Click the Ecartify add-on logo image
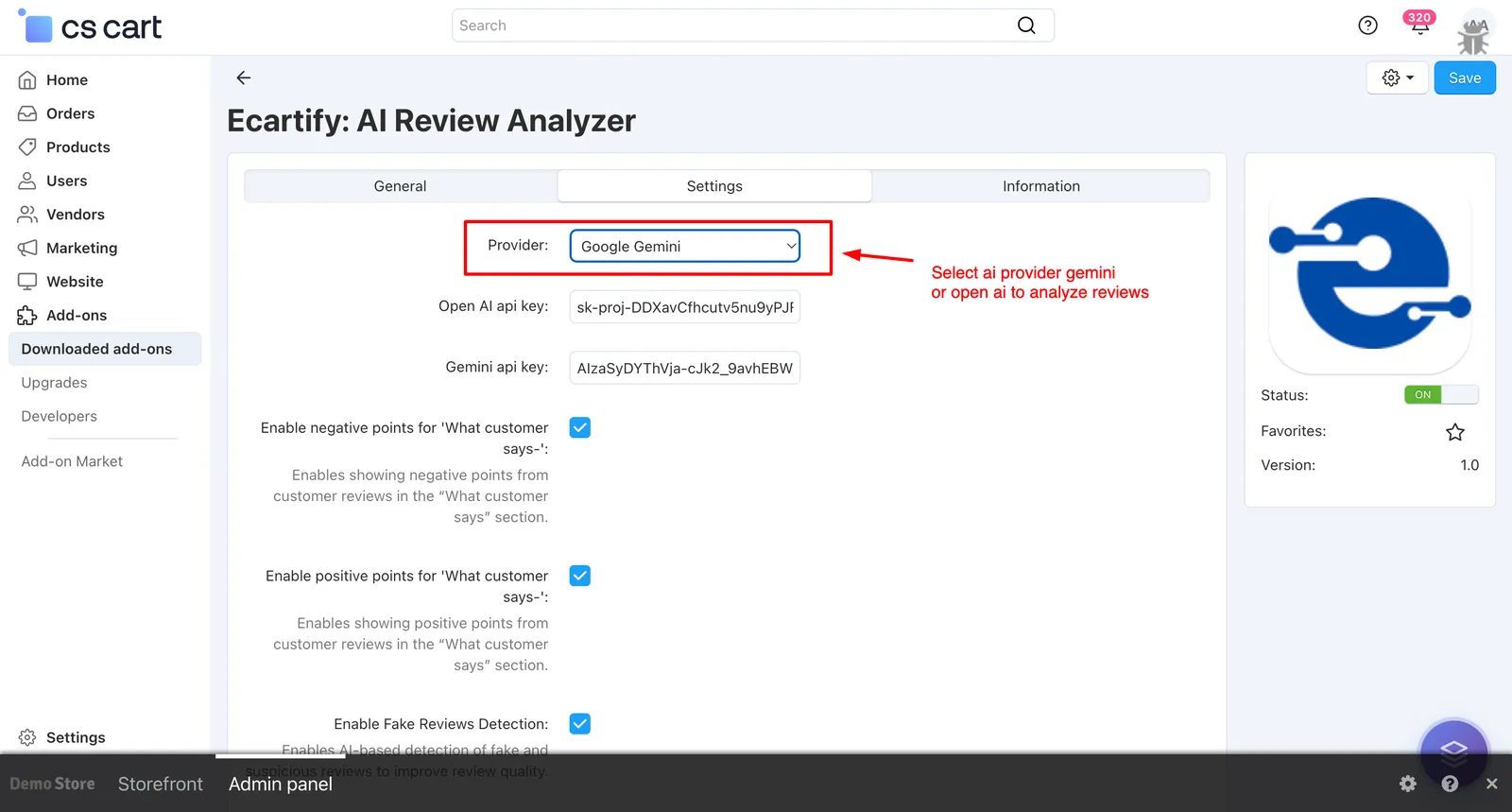The width and height of the screenshot is (1512, 812). point(1370,273)
